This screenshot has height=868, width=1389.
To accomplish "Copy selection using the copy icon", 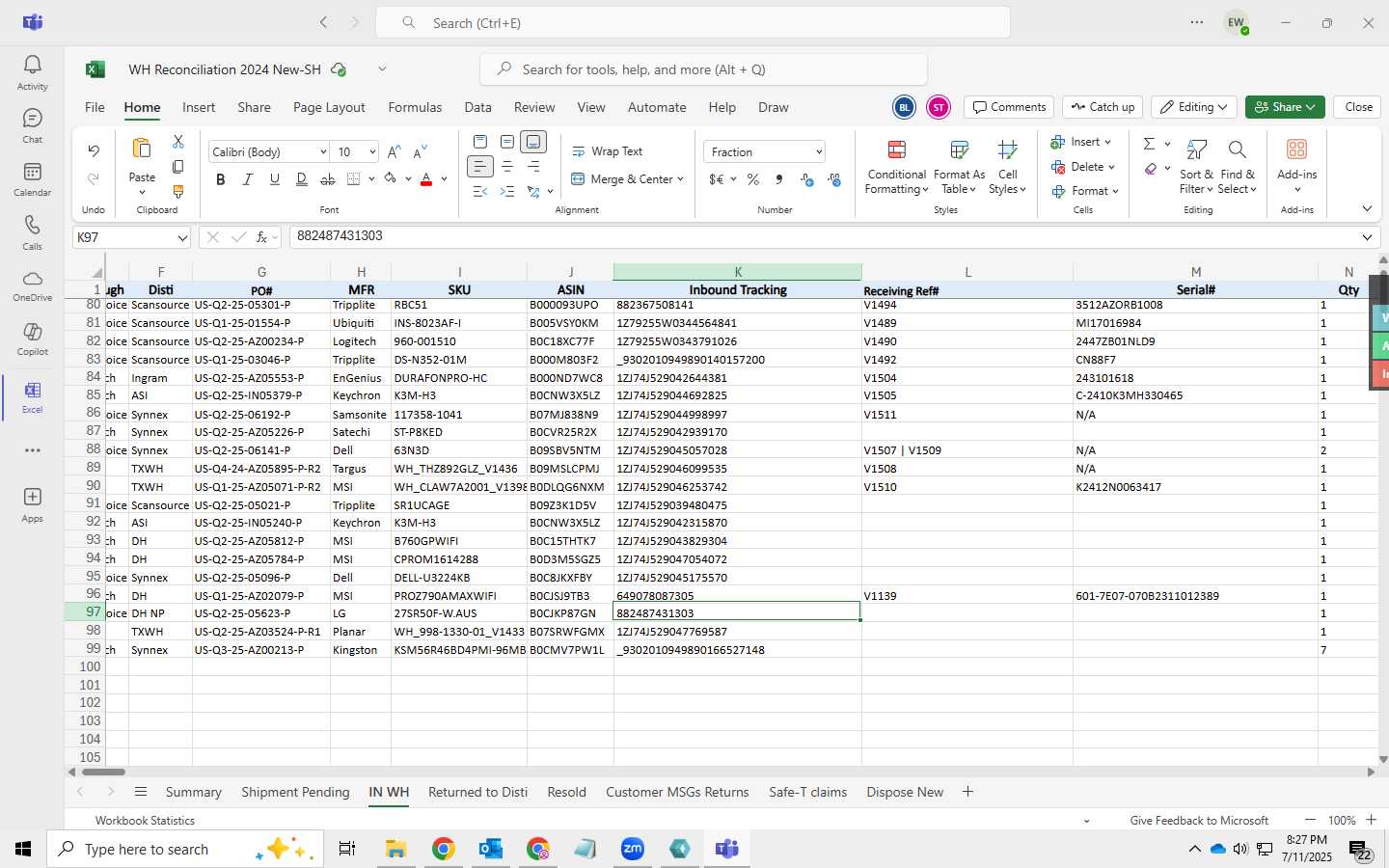I will point(178,167).
